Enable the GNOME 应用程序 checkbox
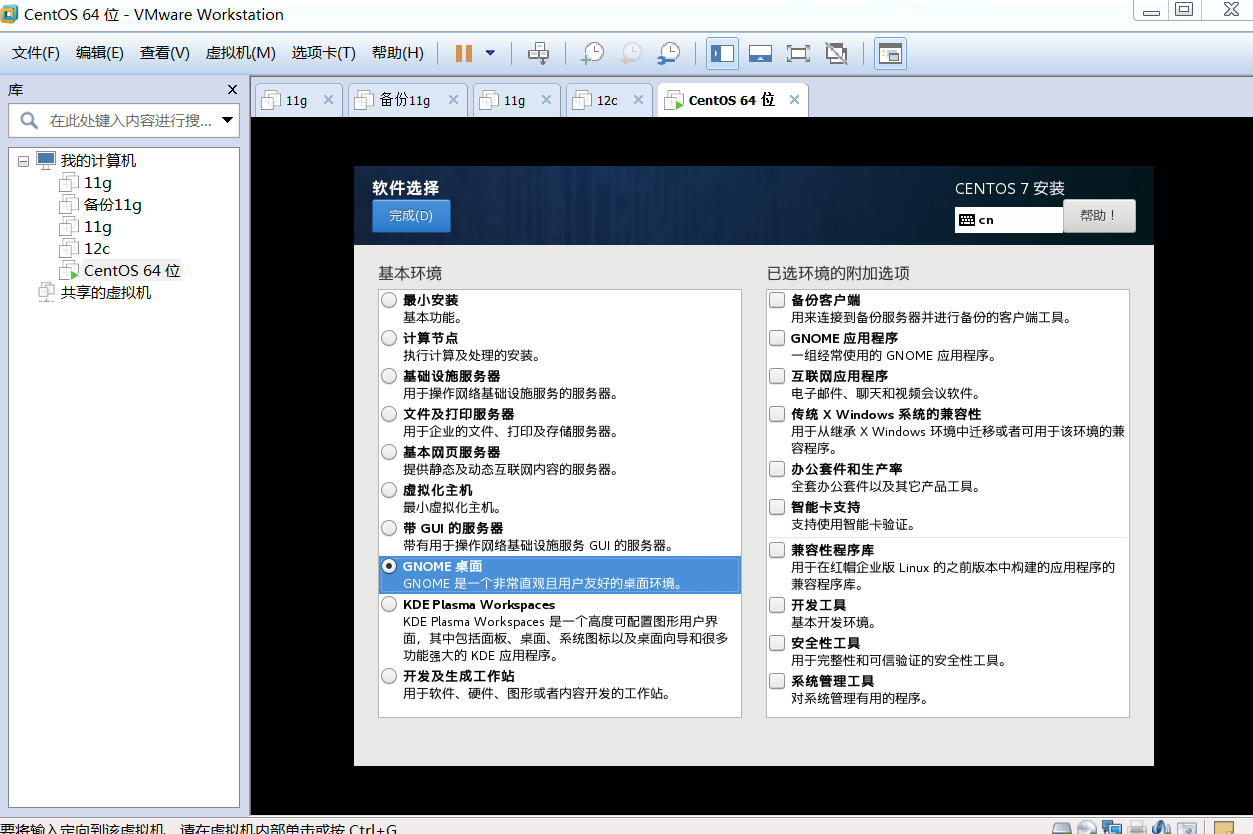The width and height of the screenshot is (1253, 834). pos(777,338)
